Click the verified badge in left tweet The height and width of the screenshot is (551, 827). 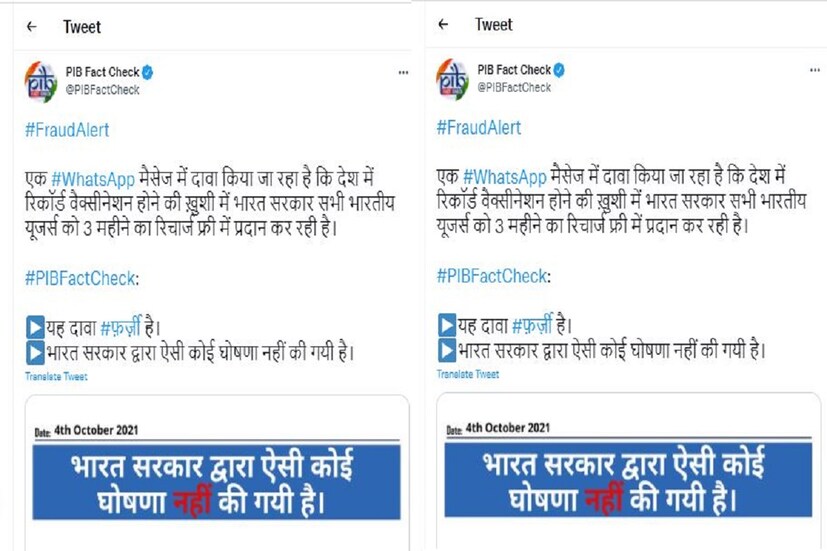coord(148,72)
